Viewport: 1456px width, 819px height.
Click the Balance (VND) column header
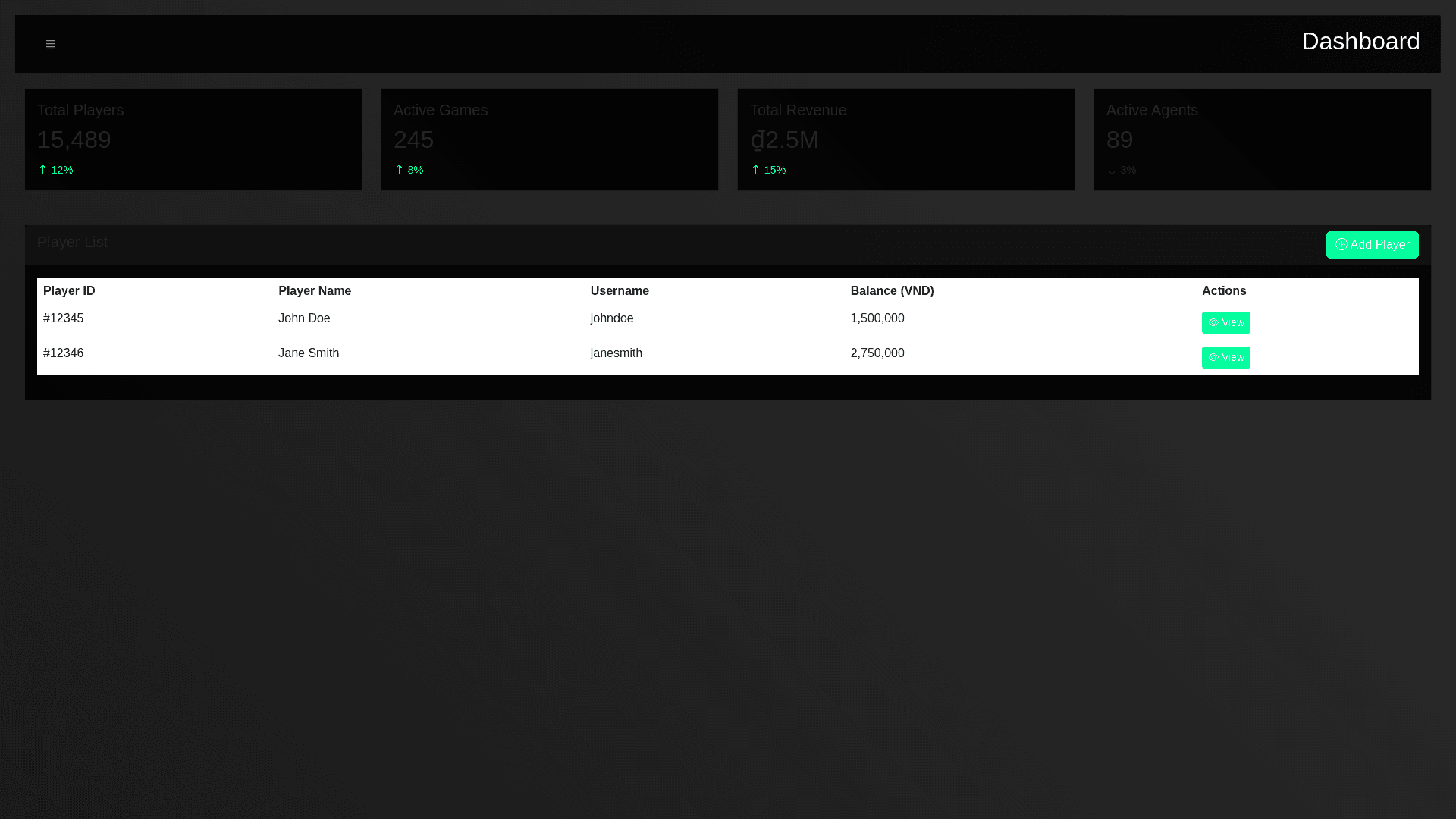point(892,291)
